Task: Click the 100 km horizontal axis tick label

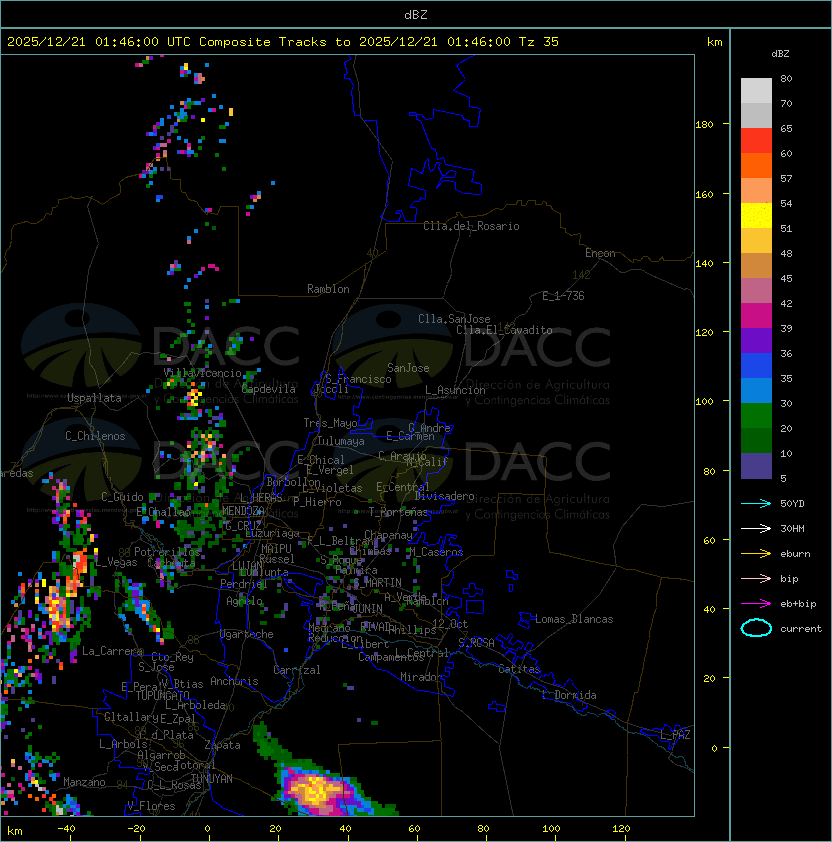Action: pyautogui.click(x=551, y=829)
